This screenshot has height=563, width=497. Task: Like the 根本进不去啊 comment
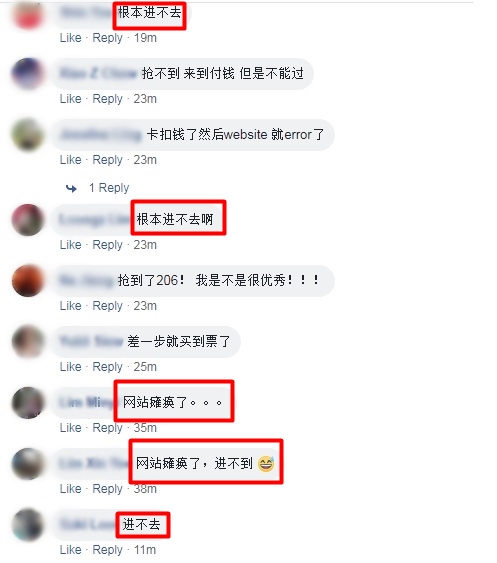pyautogui.click(x=71, y=245)
